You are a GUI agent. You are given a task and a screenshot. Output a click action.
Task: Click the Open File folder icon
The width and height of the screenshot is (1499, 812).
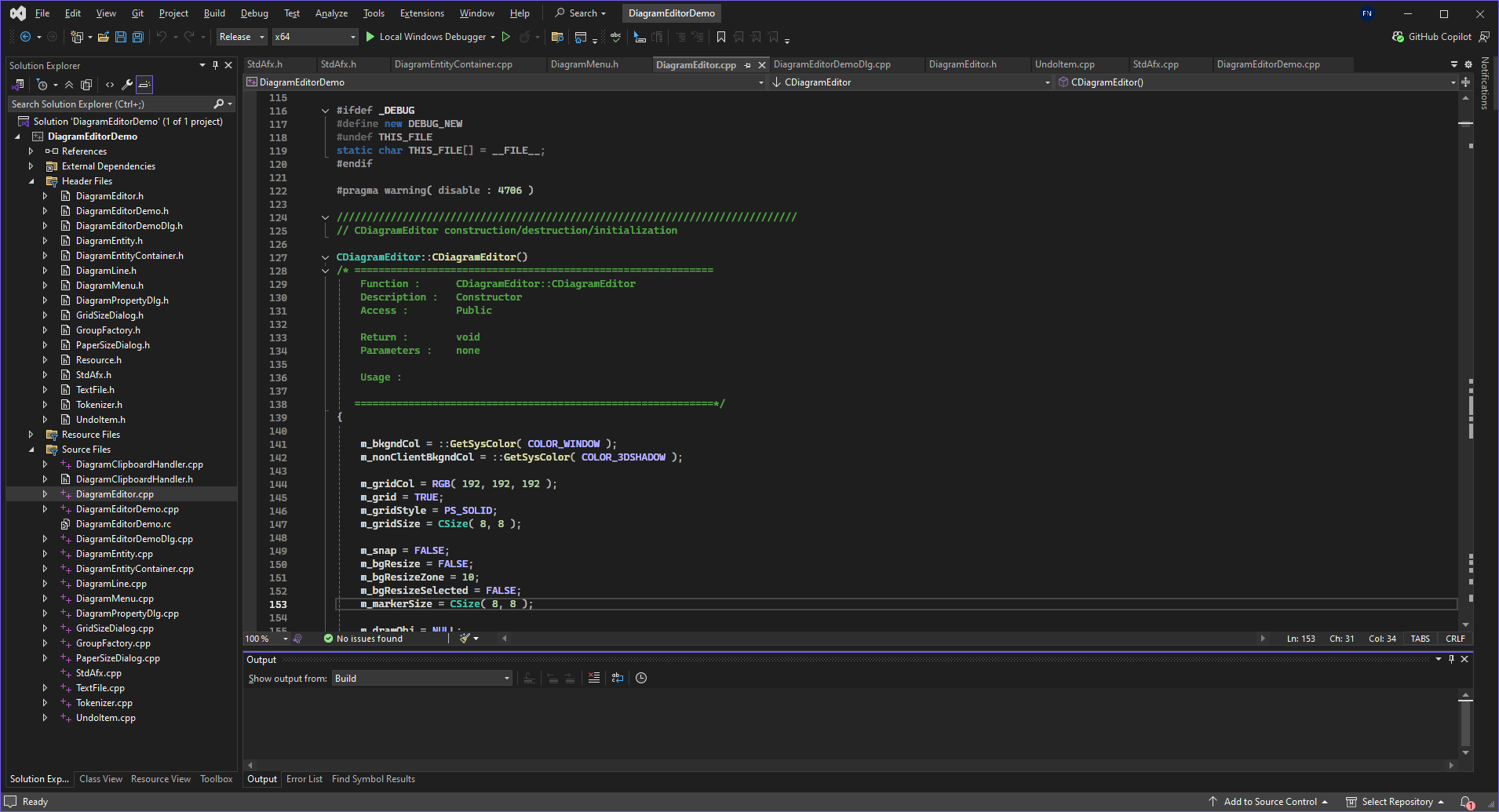point(103,37)
